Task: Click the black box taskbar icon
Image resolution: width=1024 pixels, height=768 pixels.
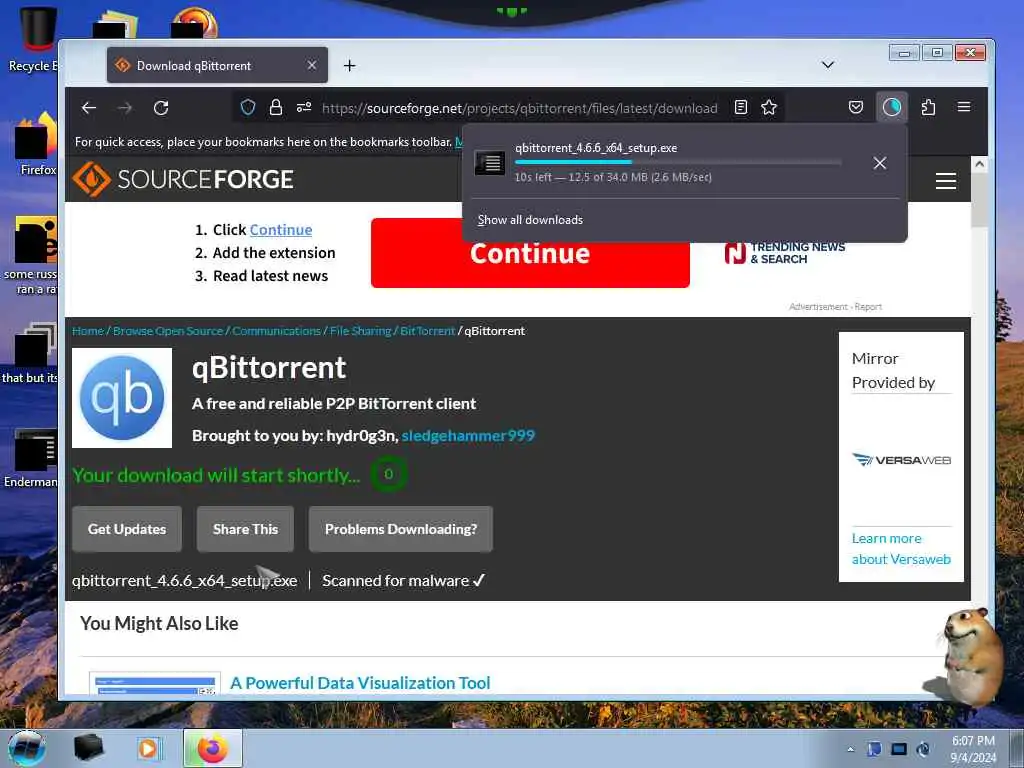Action: (x=89, y=748)
